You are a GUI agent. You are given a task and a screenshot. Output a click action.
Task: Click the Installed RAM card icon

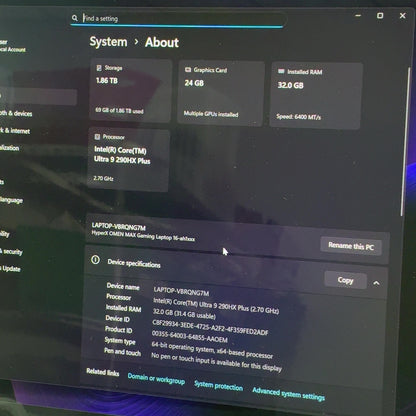[x=281, y=71]
